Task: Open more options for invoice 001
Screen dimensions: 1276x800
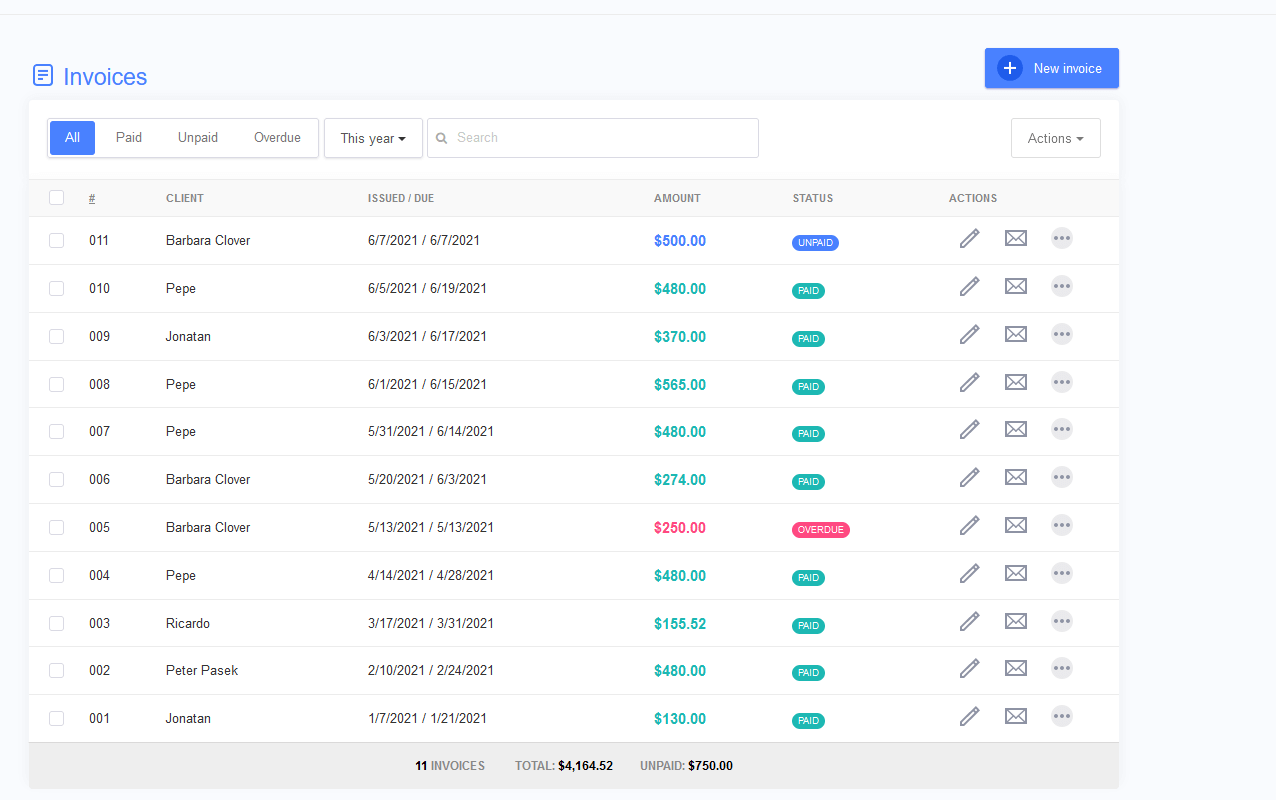Action: tap(1062, 716)
